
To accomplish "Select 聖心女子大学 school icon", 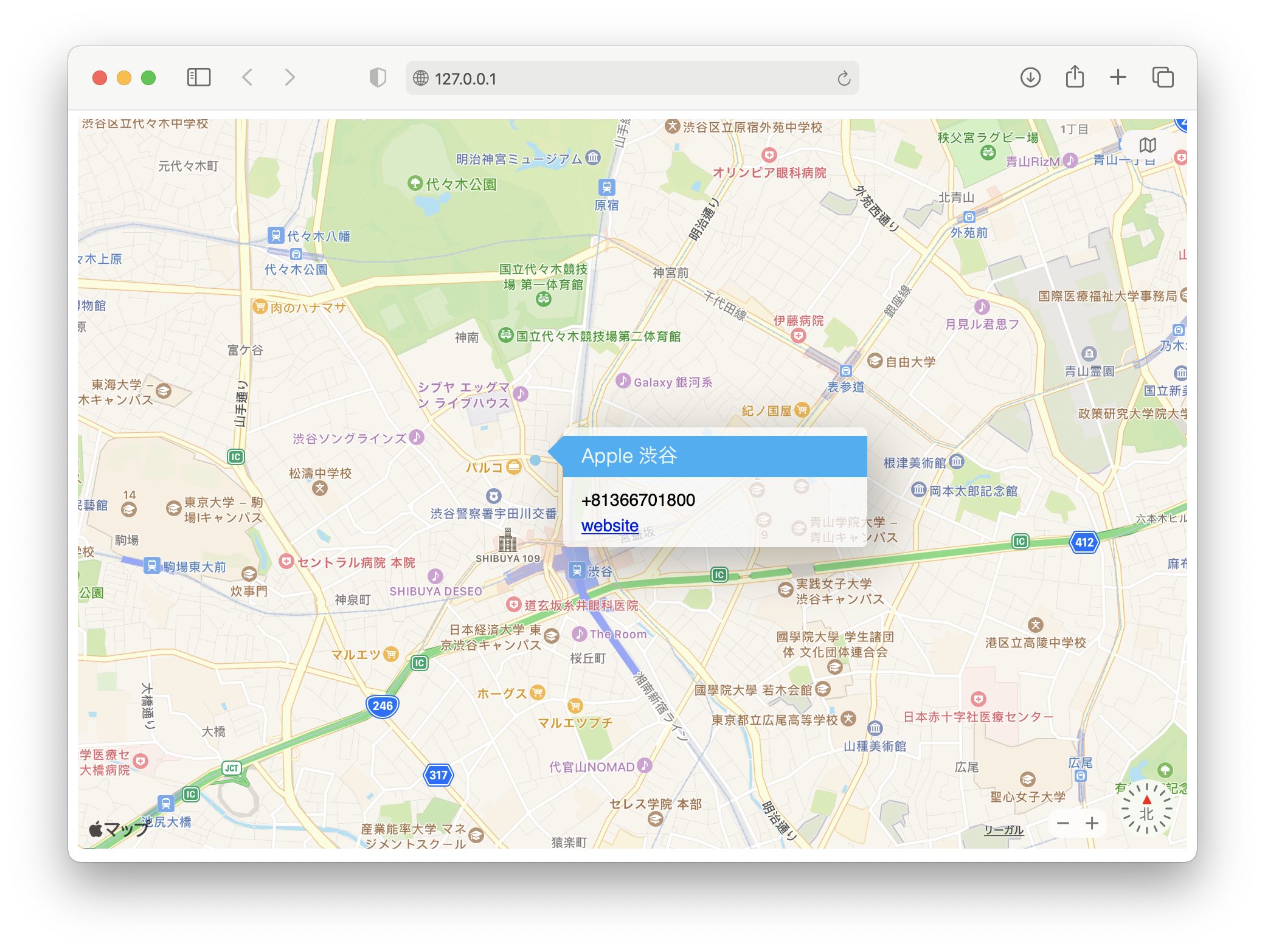I will point(1027,779).
